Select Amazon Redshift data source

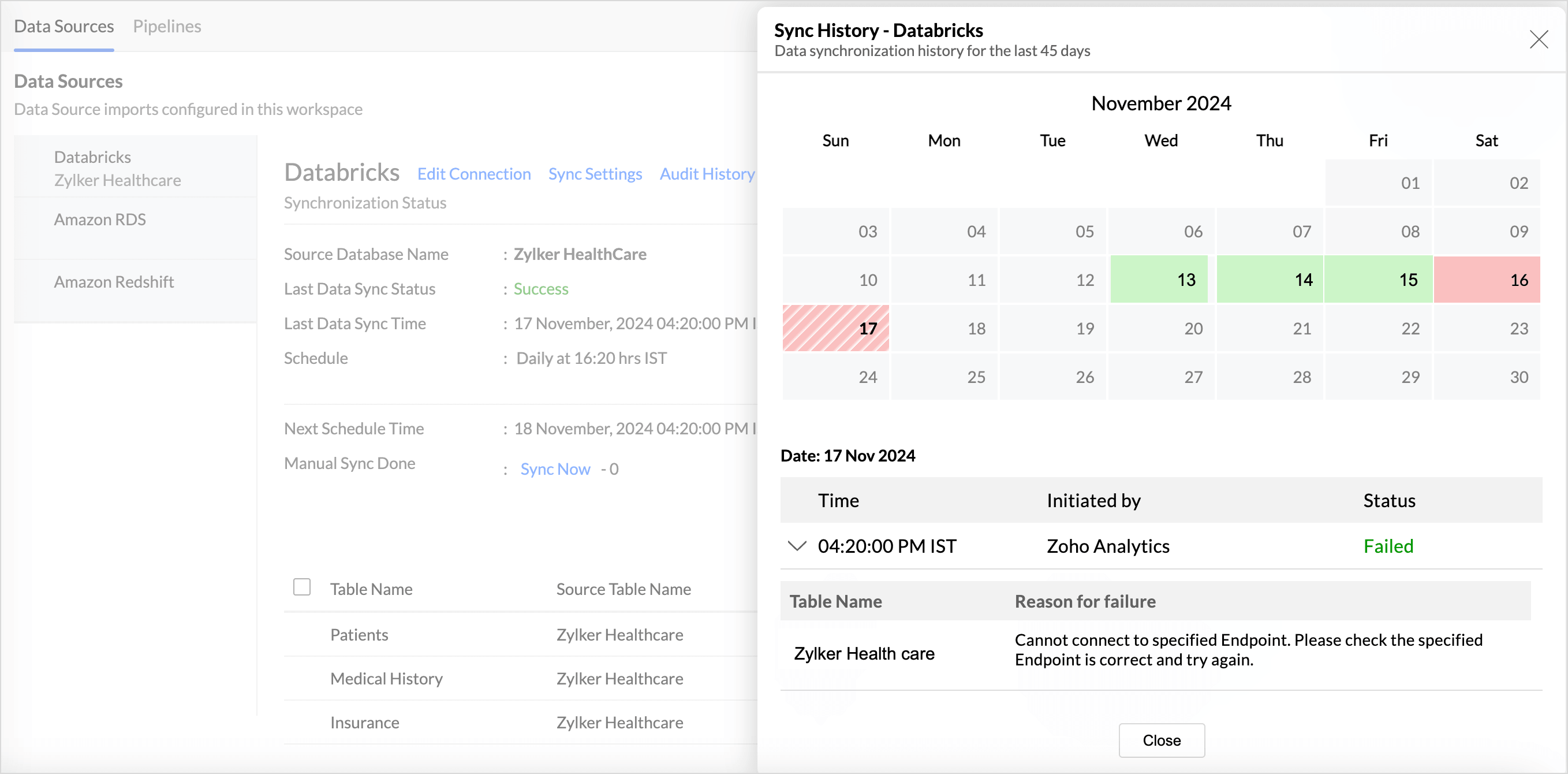(114, 282)
